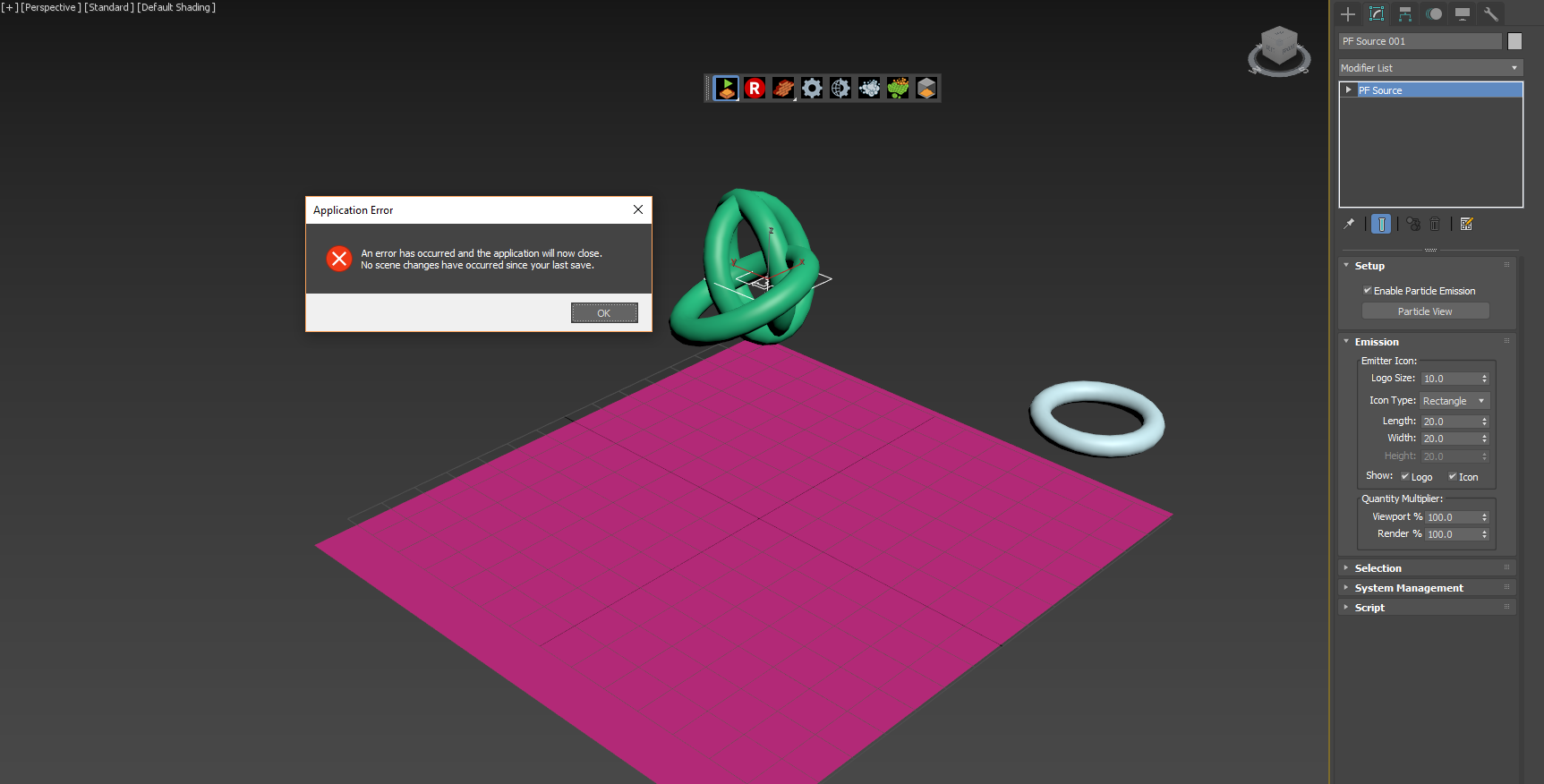The height and width of the screenshot is (784, 1544).
Task: Click the object color swatch
Action: [1514, 41]
